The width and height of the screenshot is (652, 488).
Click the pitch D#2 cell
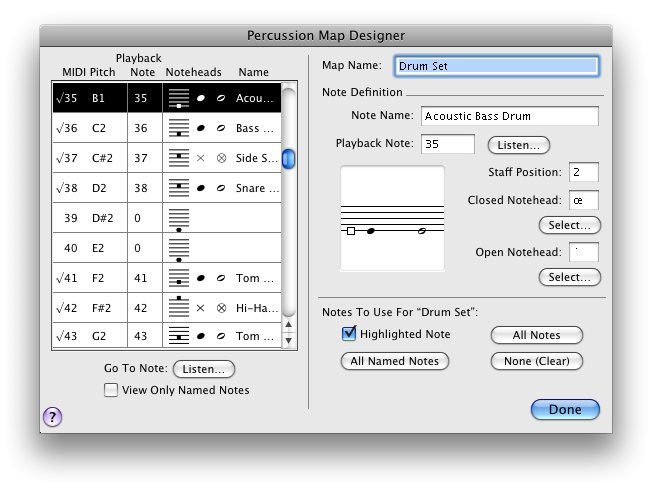pos(102,218)
